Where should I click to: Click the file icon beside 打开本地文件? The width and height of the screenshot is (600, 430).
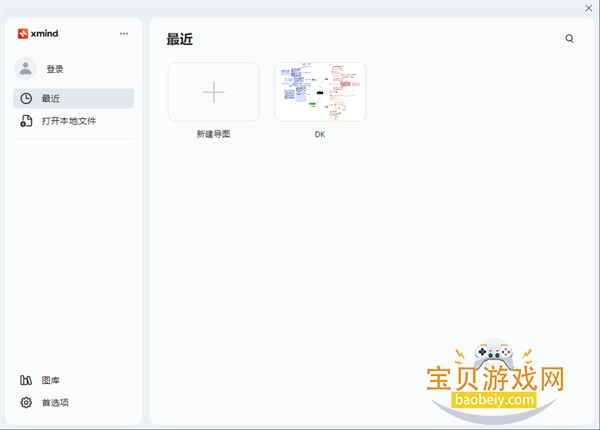tap(26, 121)
